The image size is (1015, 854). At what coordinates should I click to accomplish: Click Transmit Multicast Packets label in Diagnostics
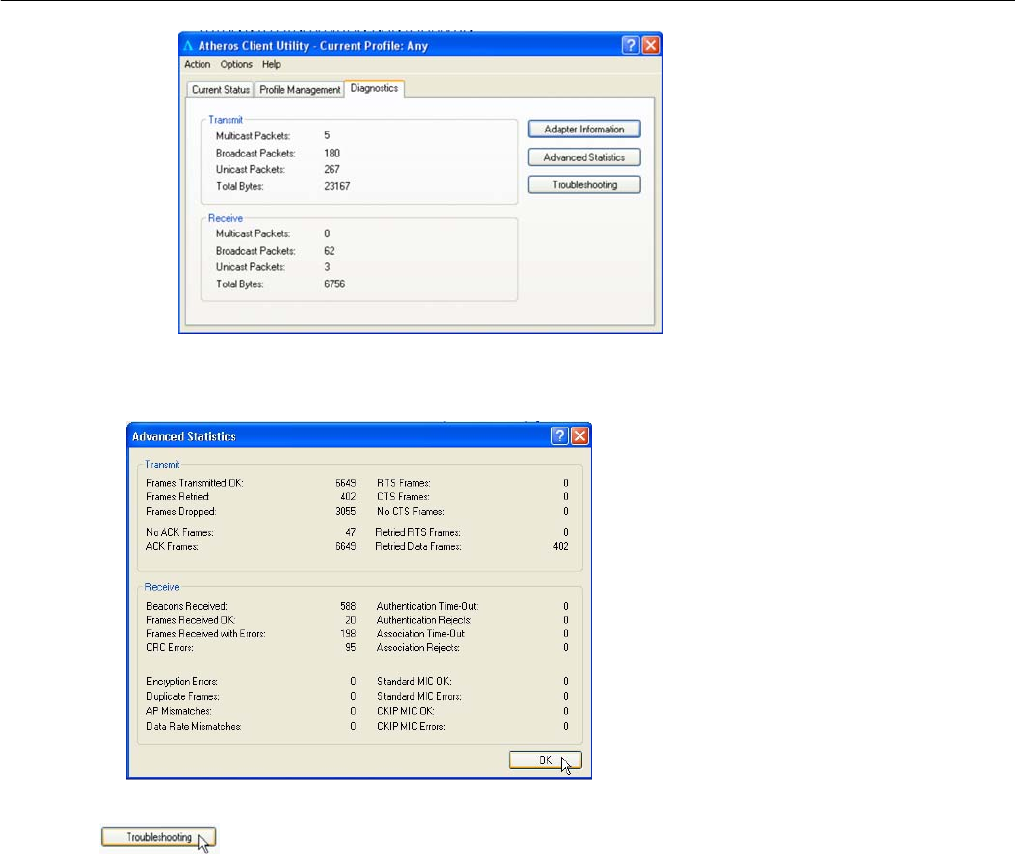click(x=253, y=135)
